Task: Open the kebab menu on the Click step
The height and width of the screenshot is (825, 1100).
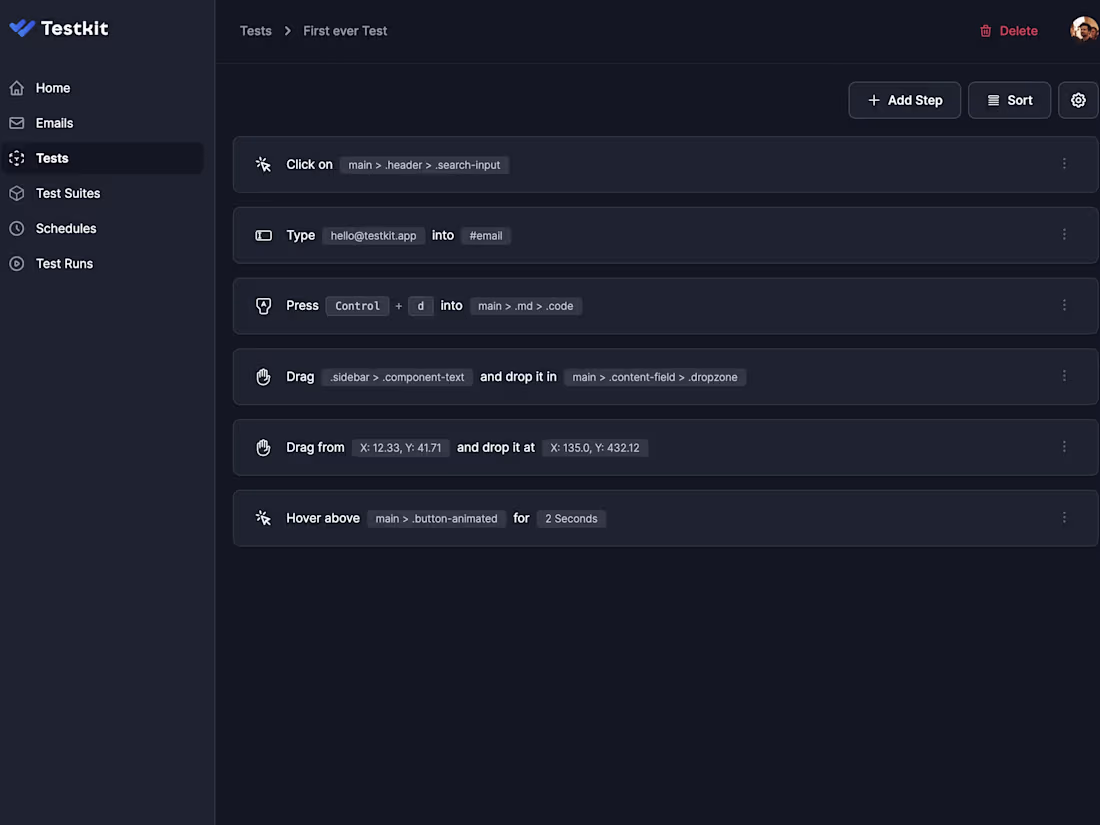Action: [x=1064, y=163]
